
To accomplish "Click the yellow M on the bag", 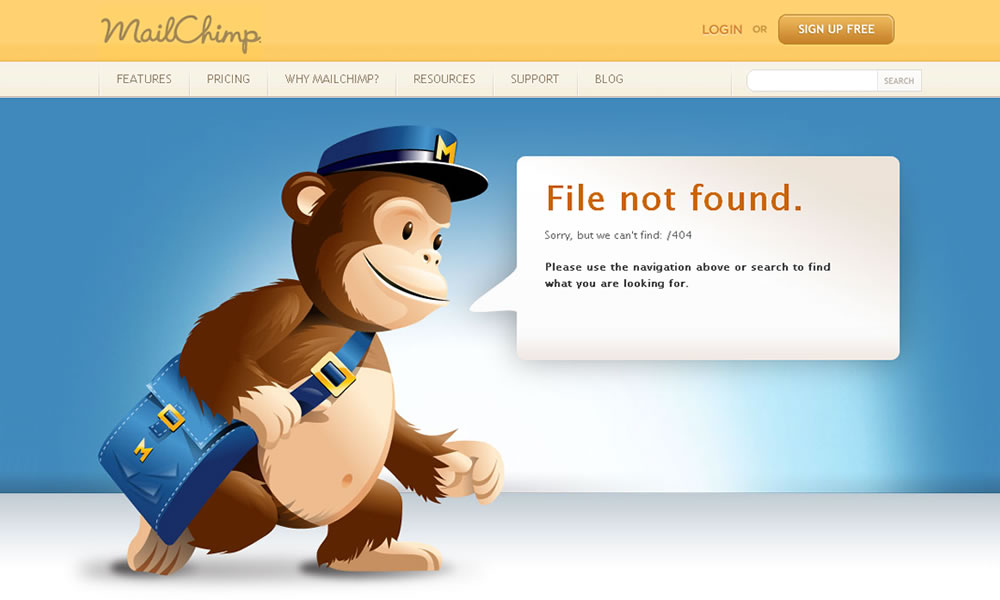I will pos(143,450).
